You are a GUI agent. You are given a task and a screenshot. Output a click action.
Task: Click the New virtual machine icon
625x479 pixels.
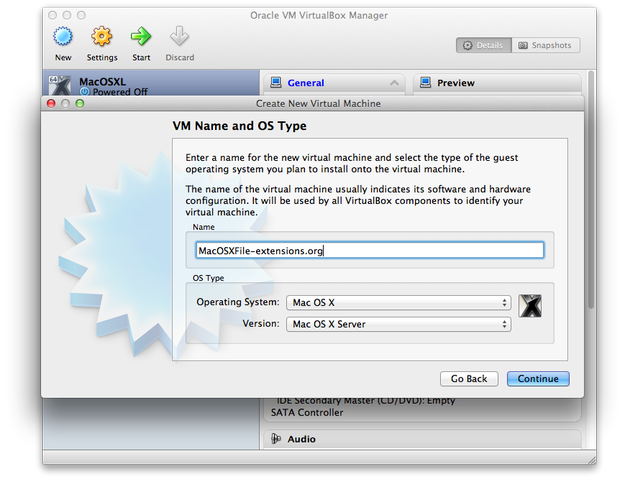click(x=63, y=36)
